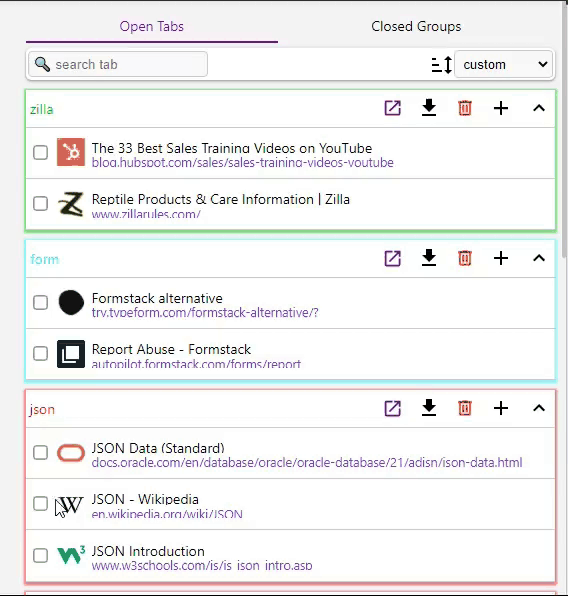Viewport: 568px width, 596px height.
Task: Download the zilla group tabs
Action: [429, 108]
